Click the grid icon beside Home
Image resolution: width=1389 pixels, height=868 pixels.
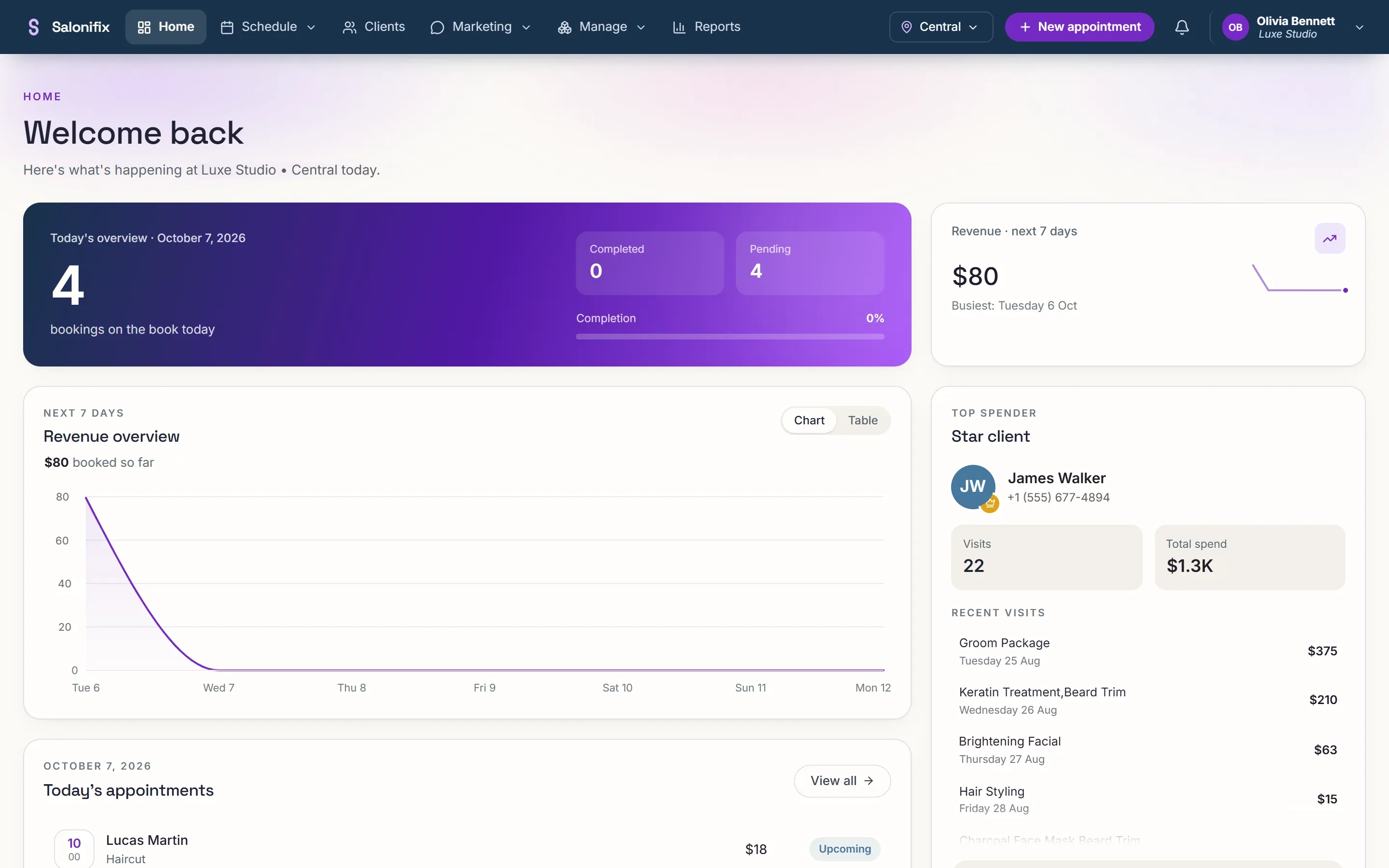point(144,27)
